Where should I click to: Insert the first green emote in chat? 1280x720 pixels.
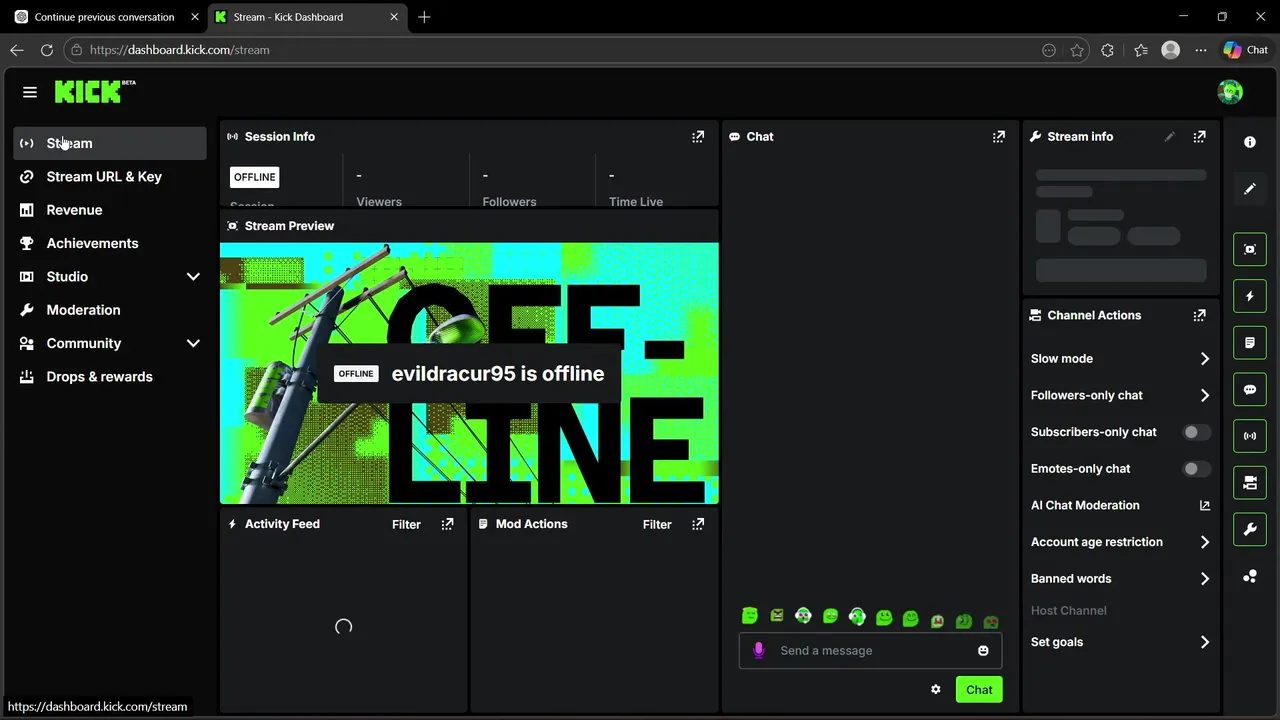(750, 616)
